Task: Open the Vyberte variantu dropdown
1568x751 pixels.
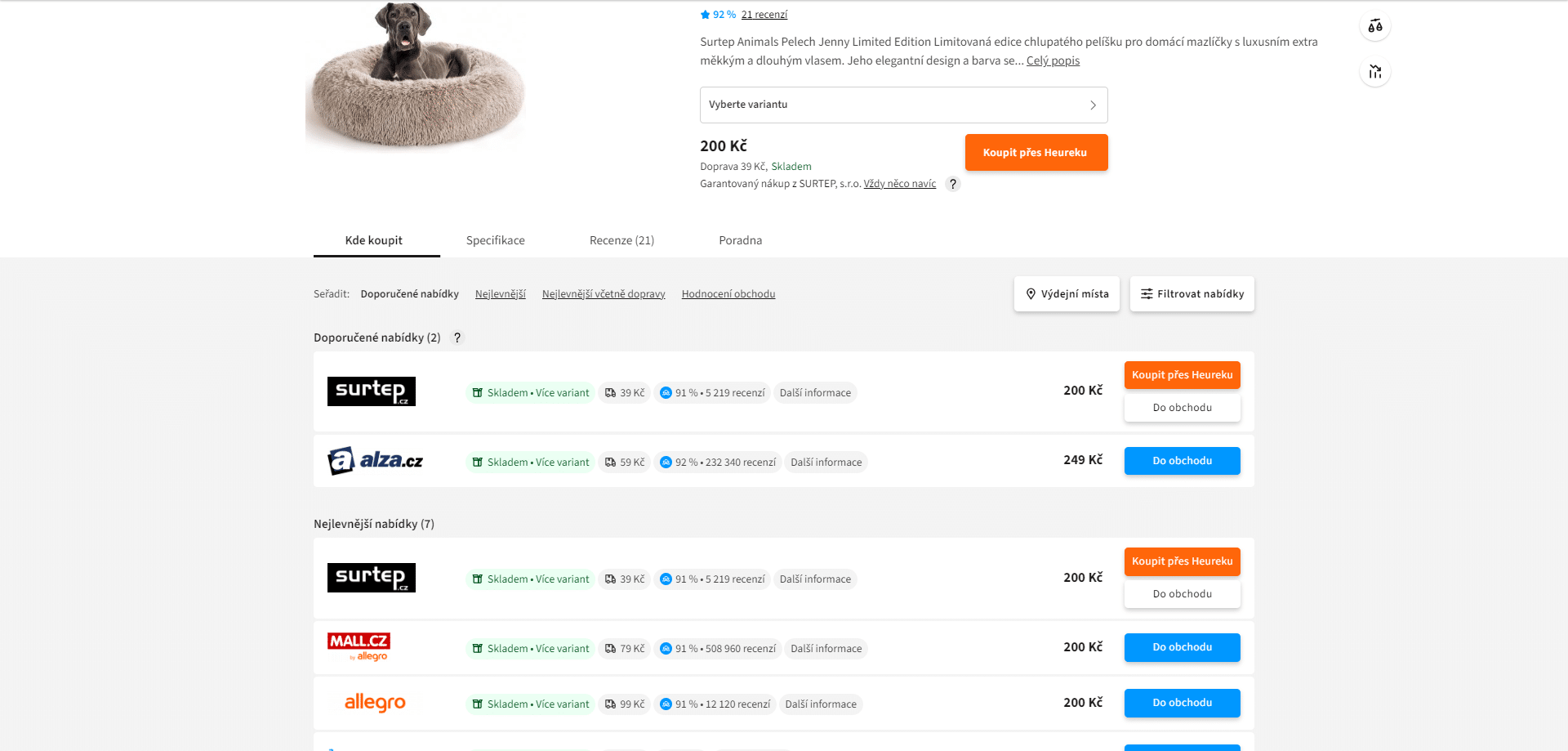Action: tap(903, 105)
